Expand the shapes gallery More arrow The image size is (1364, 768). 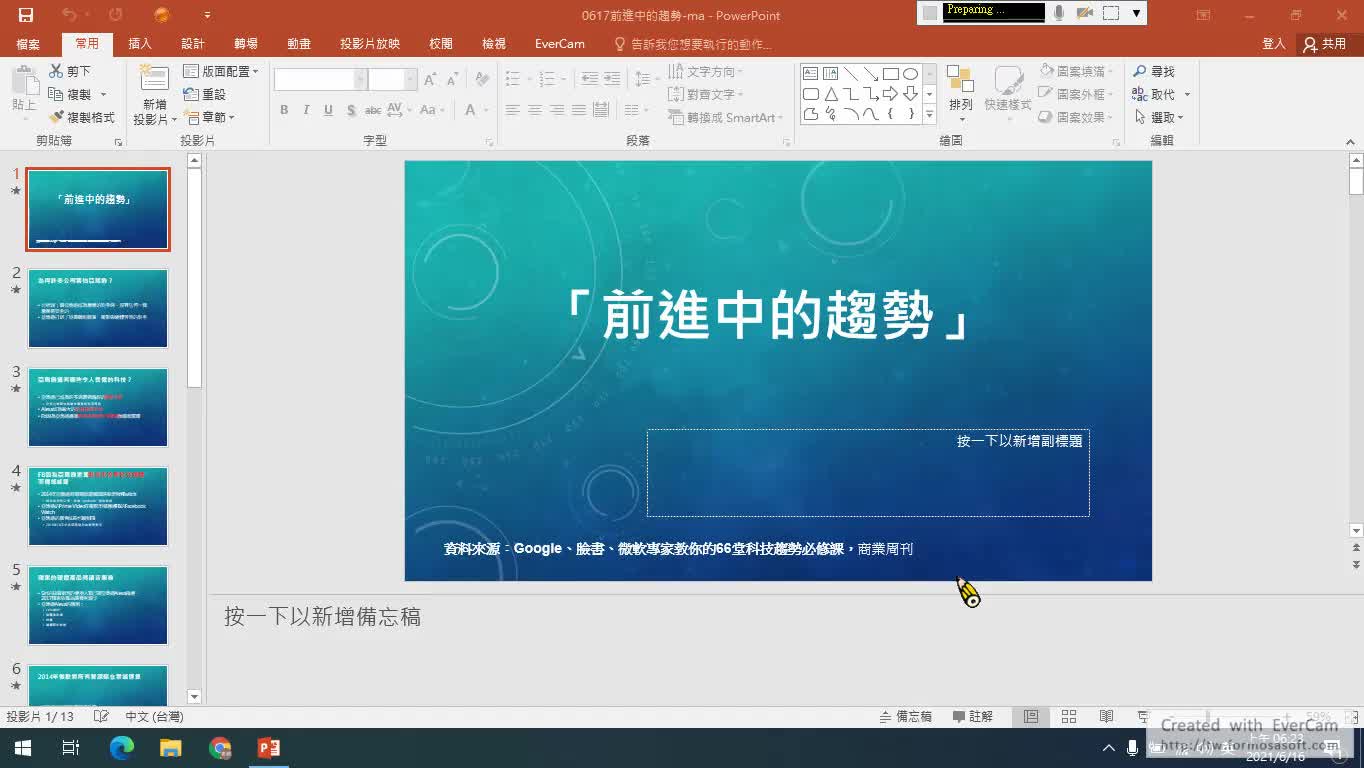[929, 115]
